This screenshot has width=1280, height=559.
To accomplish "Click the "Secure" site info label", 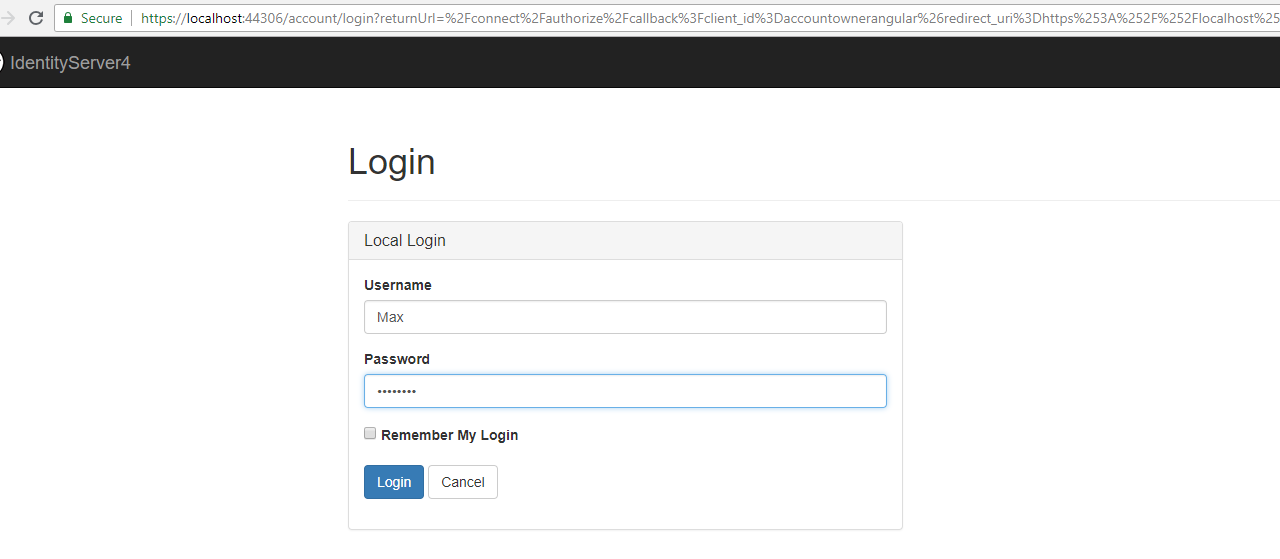I will pyautogui.click(x=101, y=18).
